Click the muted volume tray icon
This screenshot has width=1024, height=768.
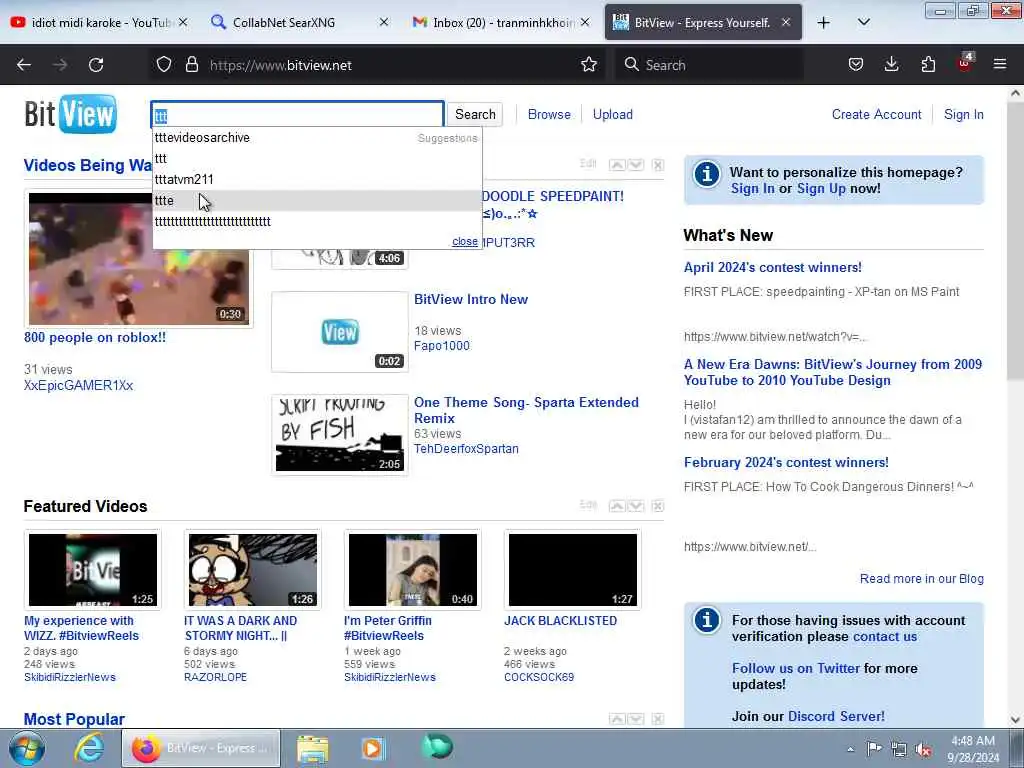click(923, 750)
